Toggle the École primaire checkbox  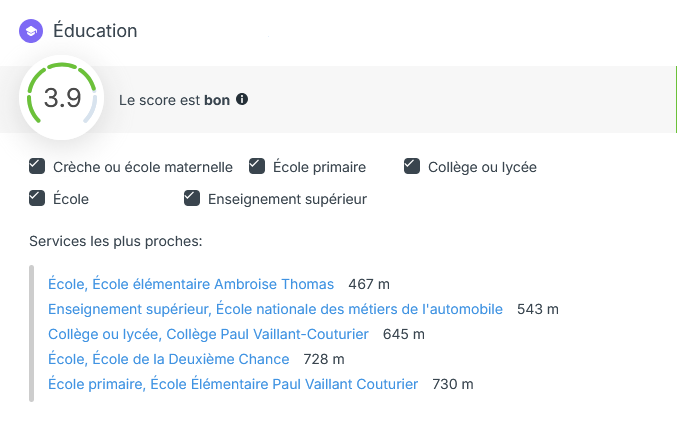[x=257, y=166]
